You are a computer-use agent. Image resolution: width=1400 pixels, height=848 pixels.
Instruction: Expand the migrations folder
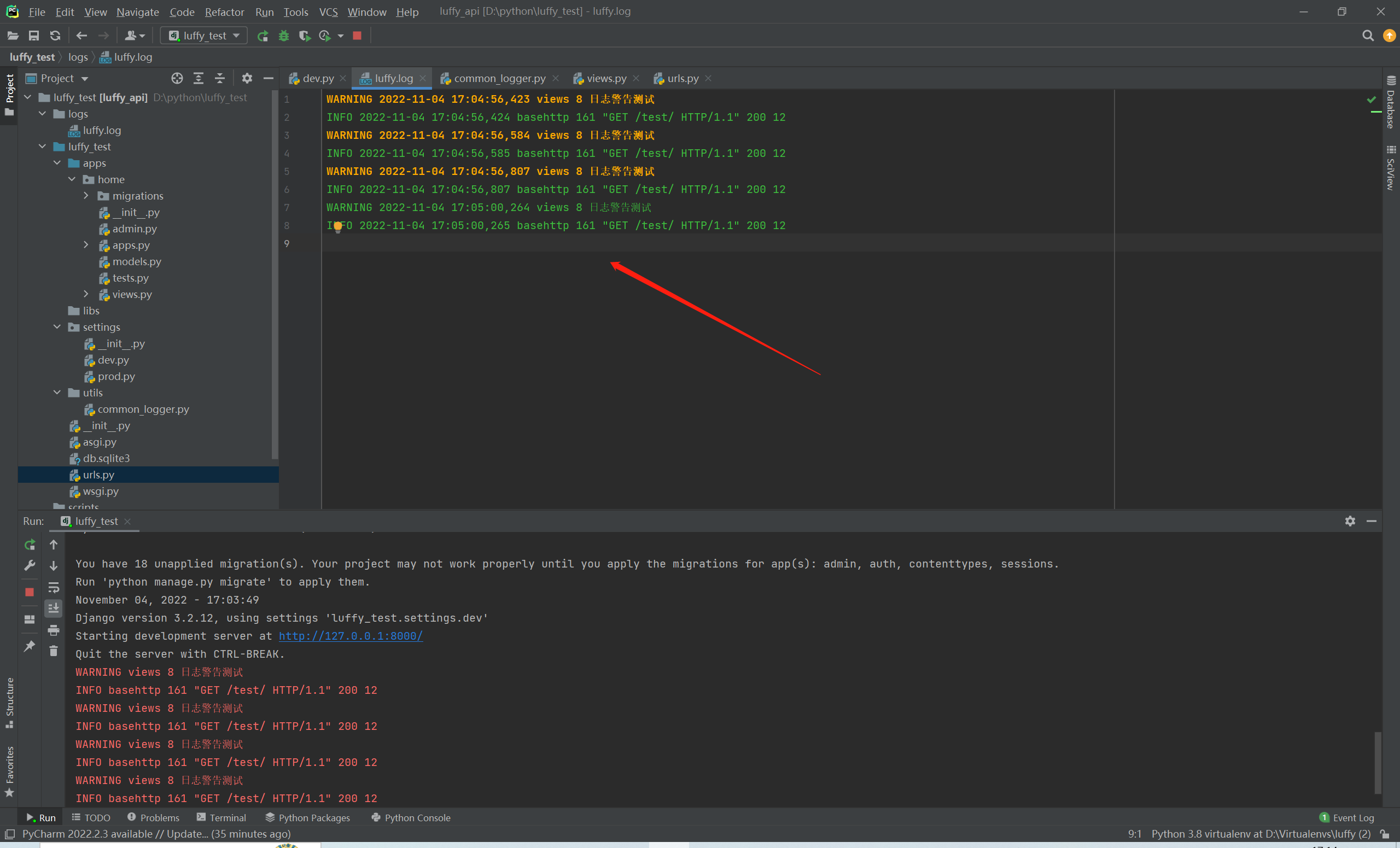86,196
